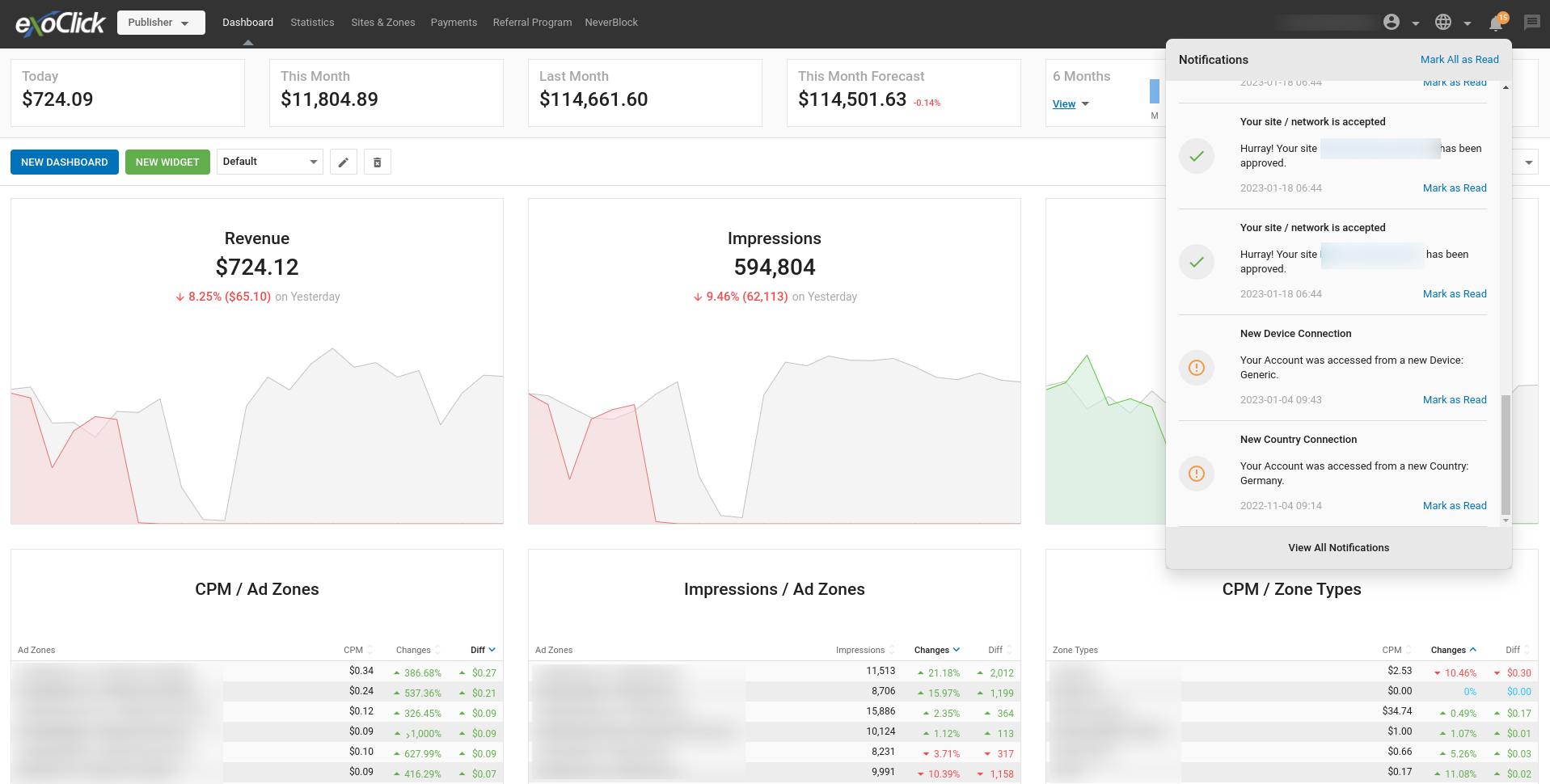The width and height of the screenshot is (1550, 784).
Task: Click the New Device Connection warning icon
Action: tap(1197, 368)
